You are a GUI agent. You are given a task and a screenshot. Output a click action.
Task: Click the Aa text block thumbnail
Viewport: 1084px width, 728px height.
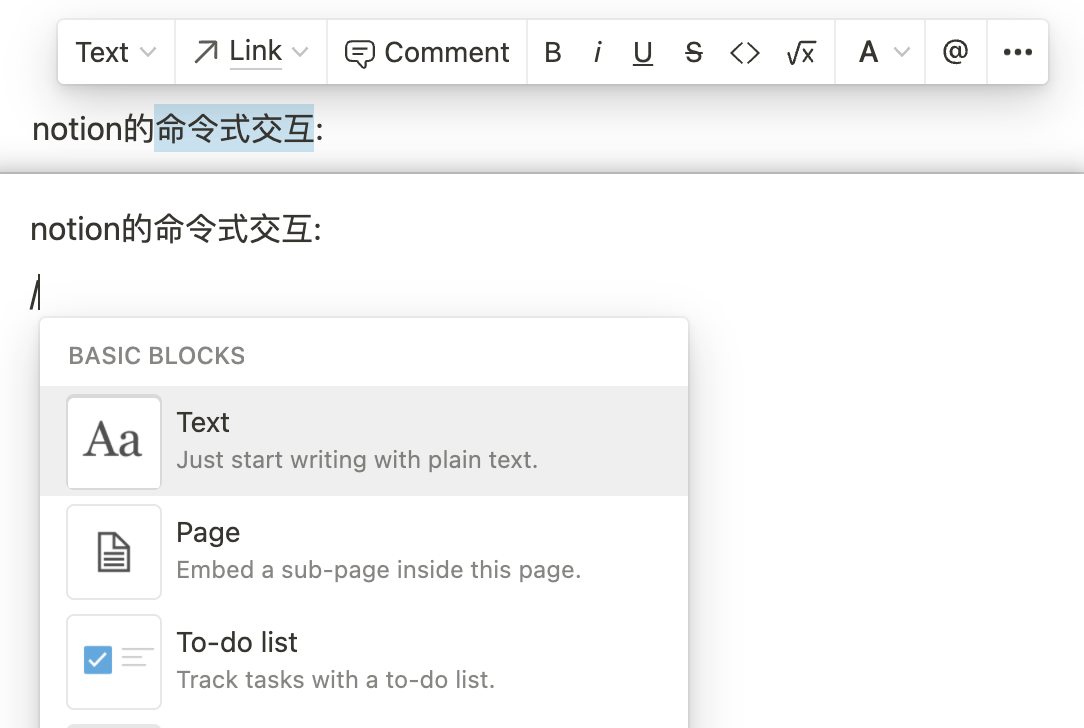(114, 442)
